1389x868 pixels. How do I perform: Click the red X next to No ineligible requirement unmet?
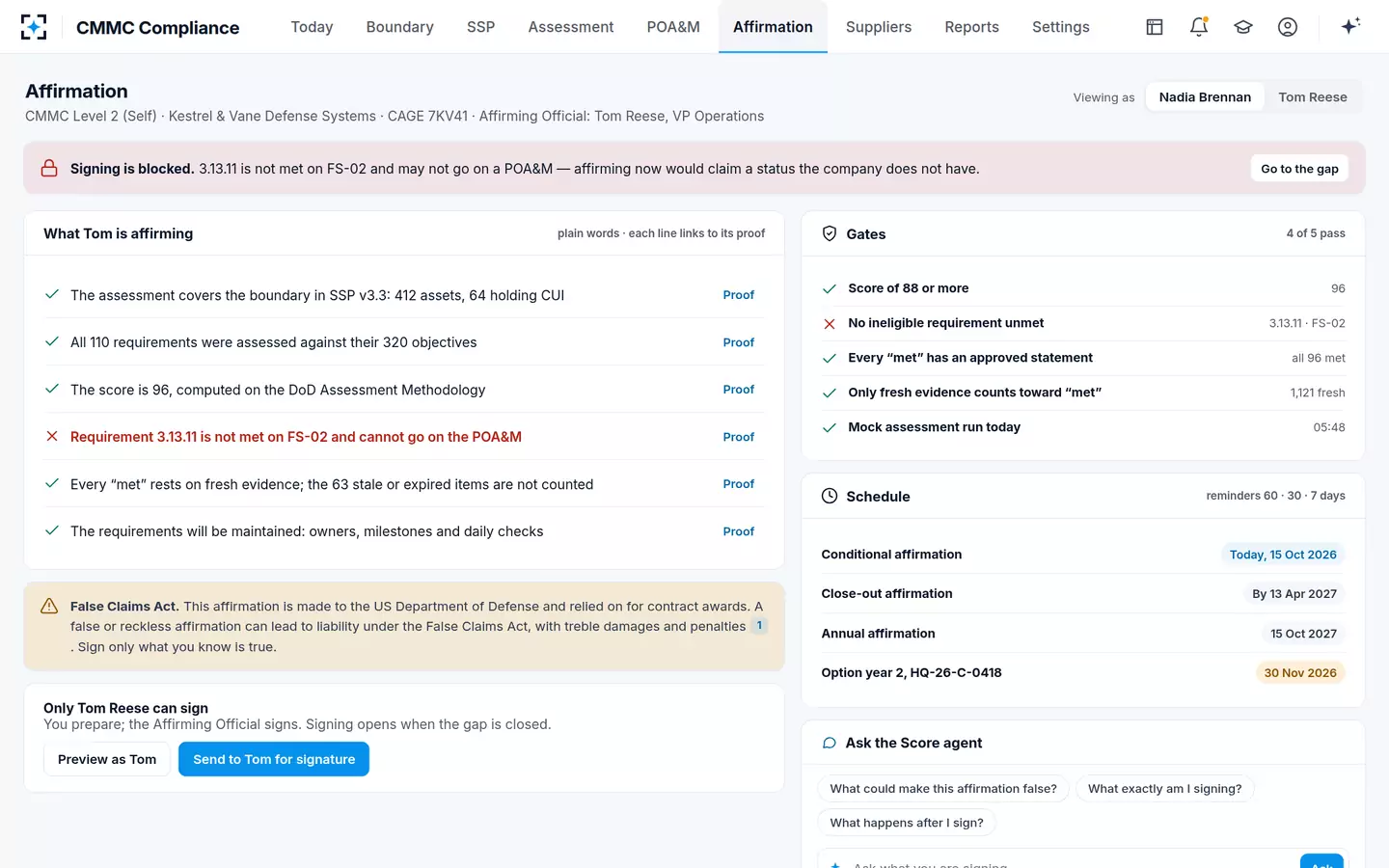point(830,323)
